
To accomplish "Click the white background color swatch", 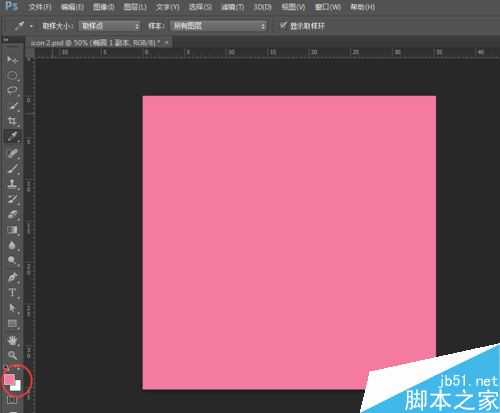I will (x=17, y=387).
